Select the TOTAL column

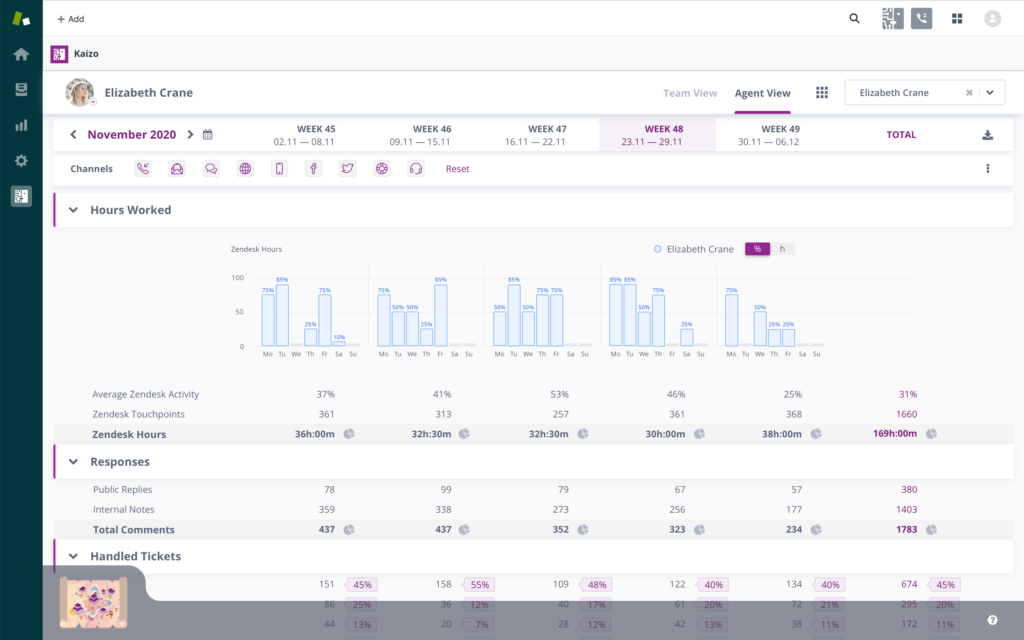(x=901, y=135)
